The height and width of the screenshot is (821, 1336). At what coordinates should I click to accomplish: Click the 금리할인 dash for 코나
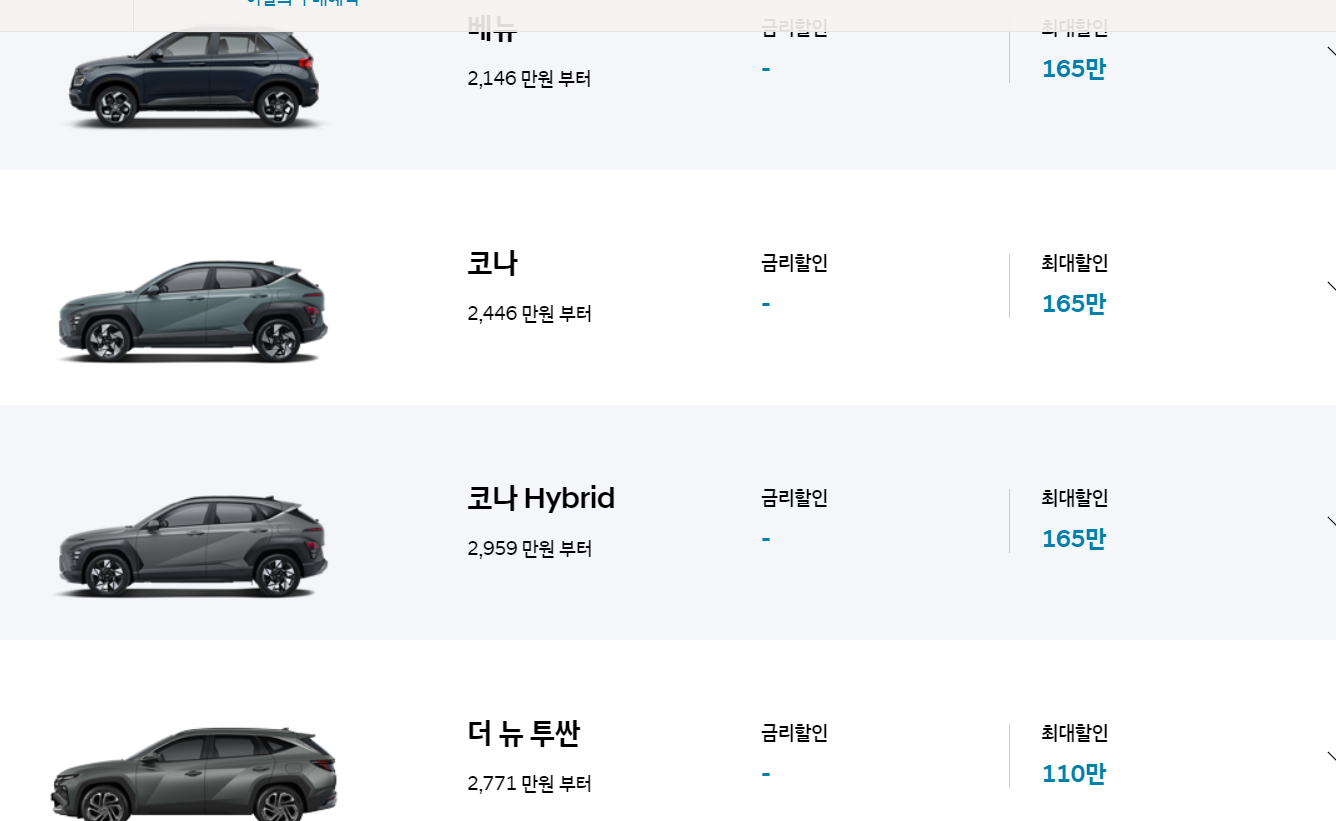click(765, 303)
